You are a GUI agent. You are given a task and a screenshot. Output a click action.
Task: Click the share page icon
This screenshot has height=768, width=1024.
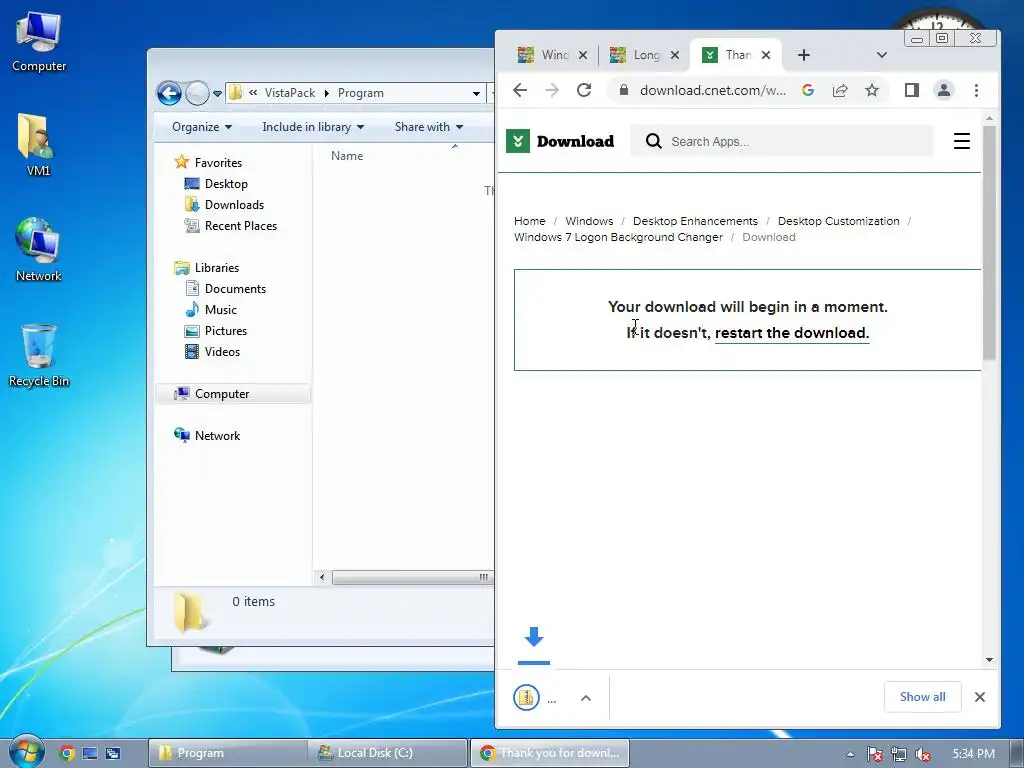pyautogui.click(x=840, y=90)
